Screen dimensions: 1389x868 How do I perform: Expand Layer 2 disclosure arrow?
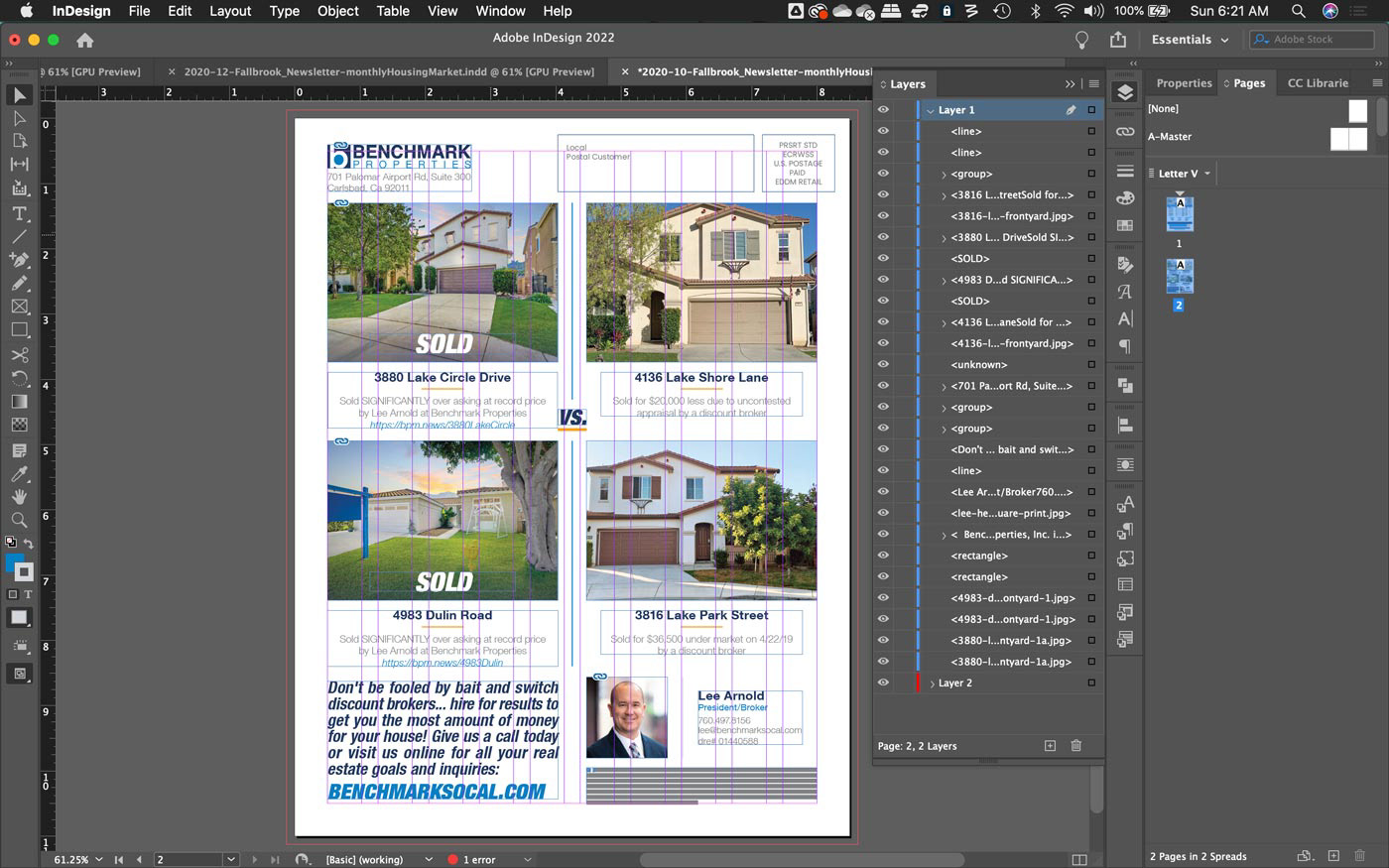[932, 683]
